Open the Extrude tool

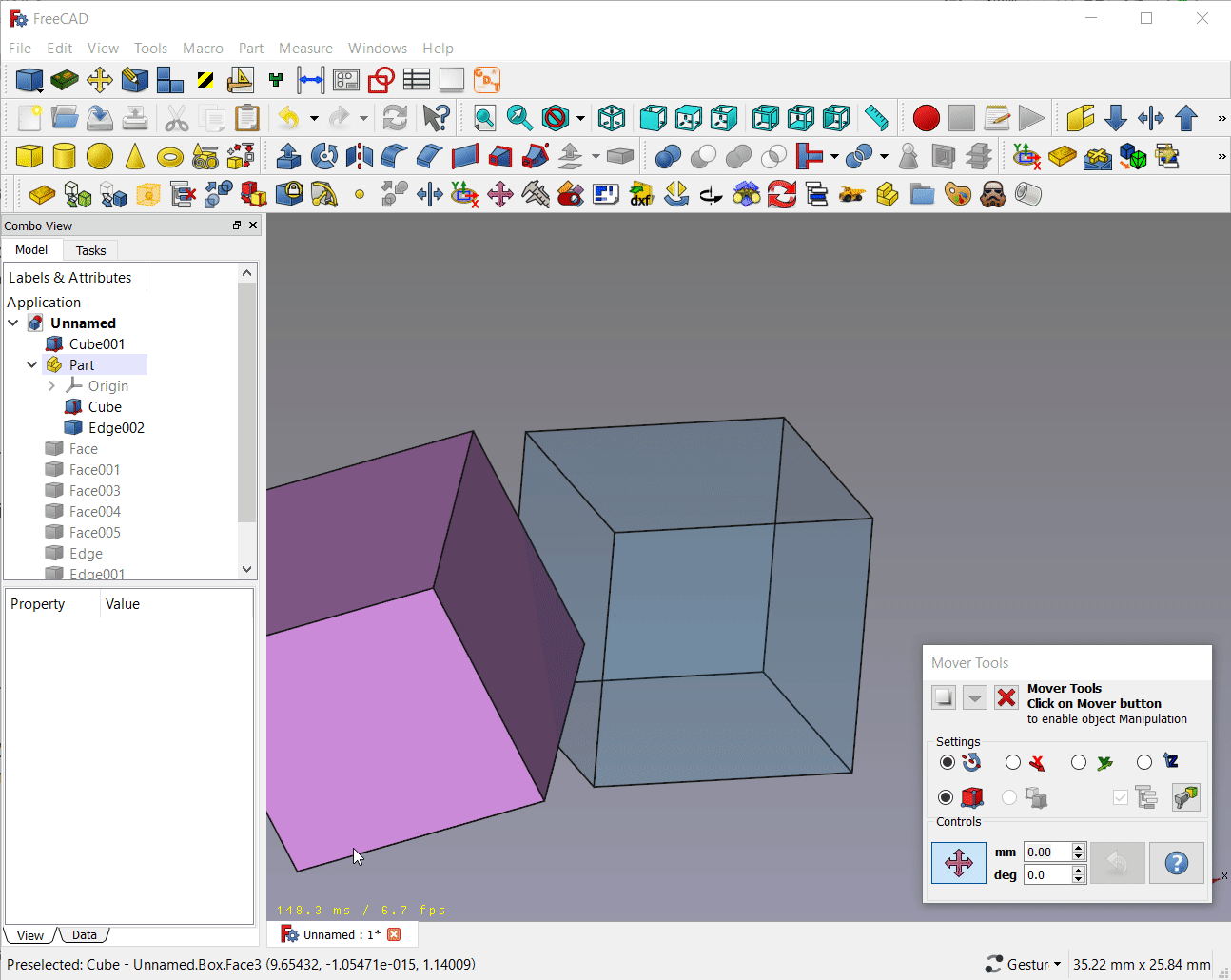(288, 156)
